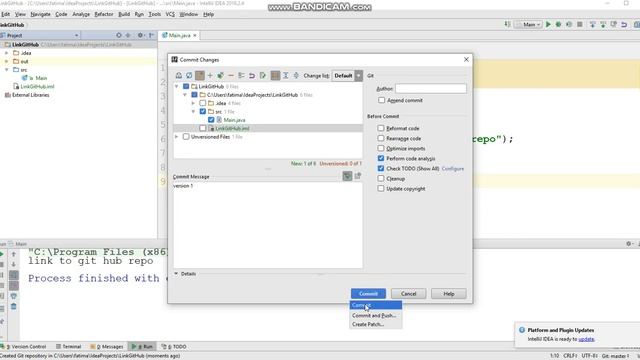Switch to Version Control tool window tab
640x360 pixels.
[25, 346]
